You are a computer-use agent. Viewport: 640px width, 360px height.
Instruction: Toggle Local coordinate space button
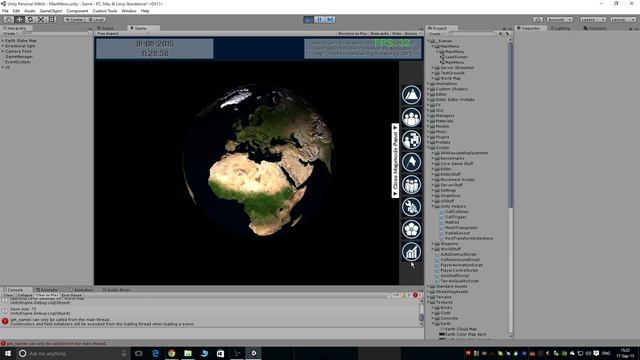pos(96,20)
